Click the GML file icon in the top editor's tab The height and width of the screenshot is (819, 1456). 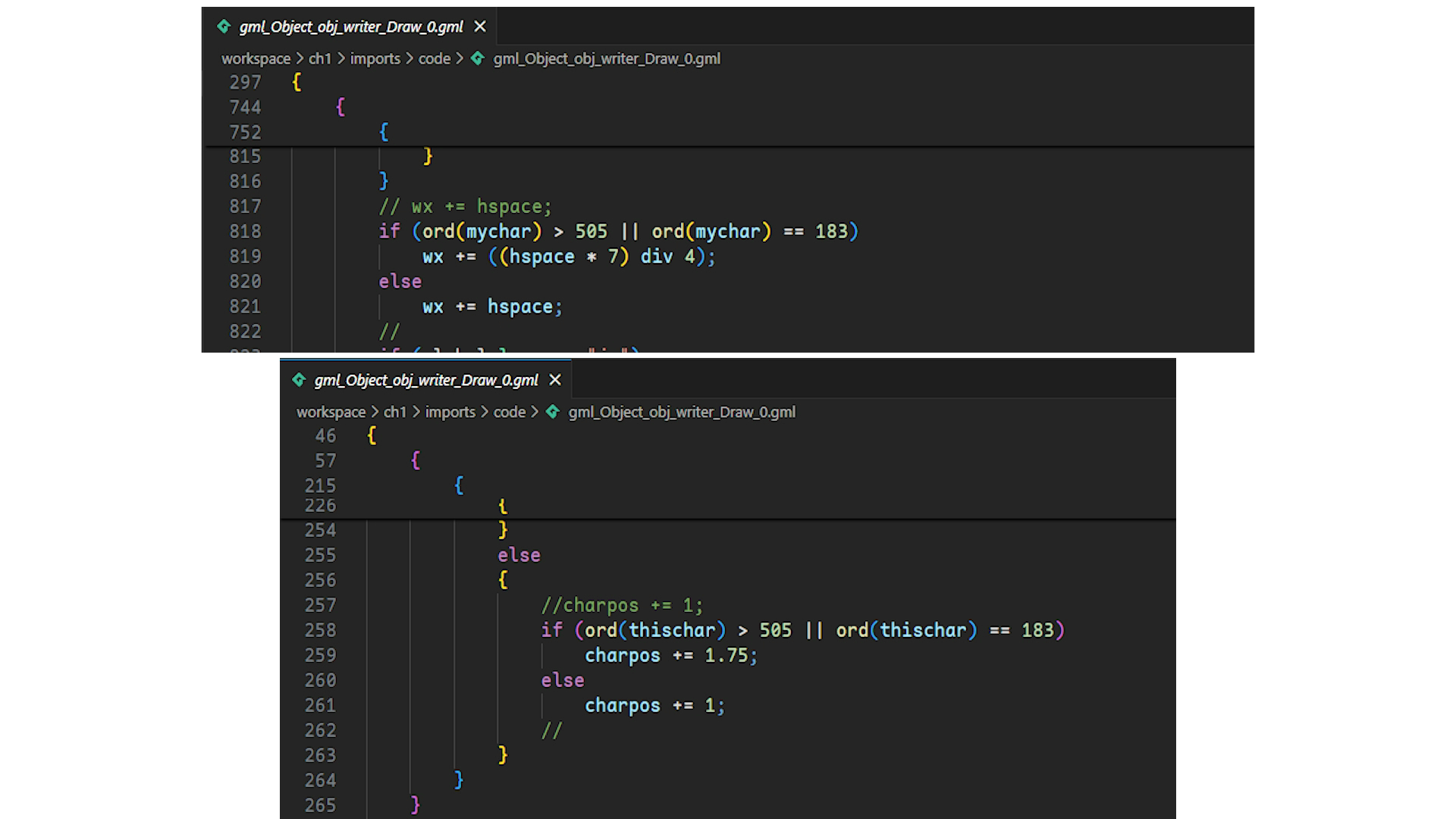224,27
